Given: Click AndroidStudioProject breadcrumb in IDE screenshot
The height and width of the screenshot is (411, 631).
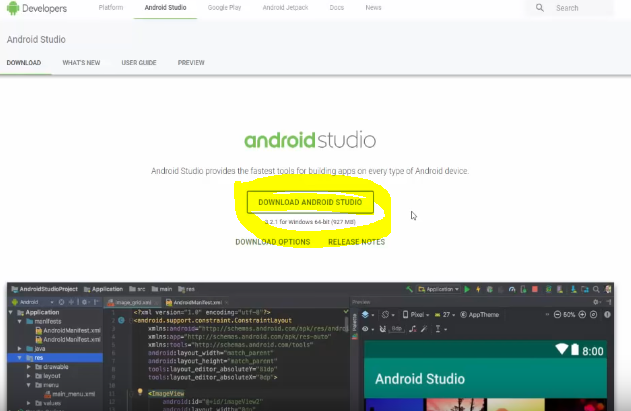Looking at the screenshot, I should coord(45,289).
